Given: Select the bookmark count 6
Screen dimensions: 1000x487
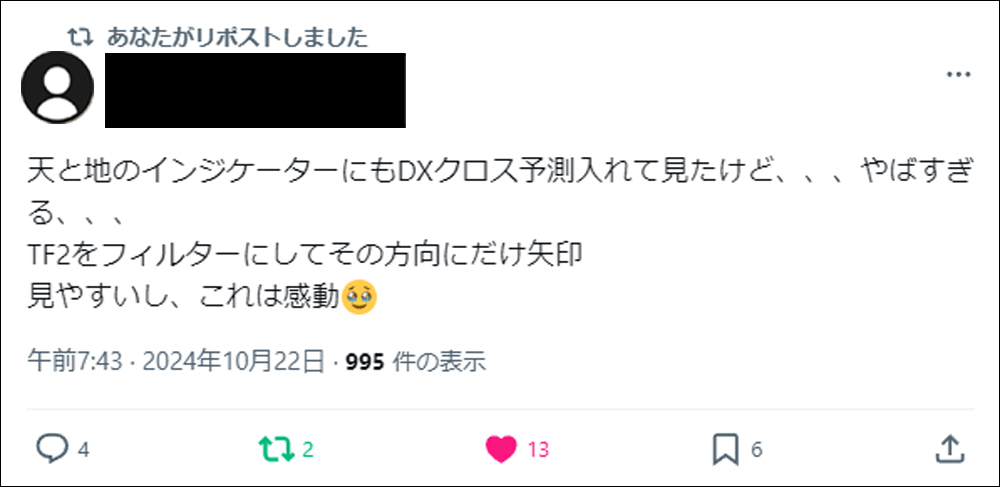Looking at the screenshot, I should click(x=756, y=451).
